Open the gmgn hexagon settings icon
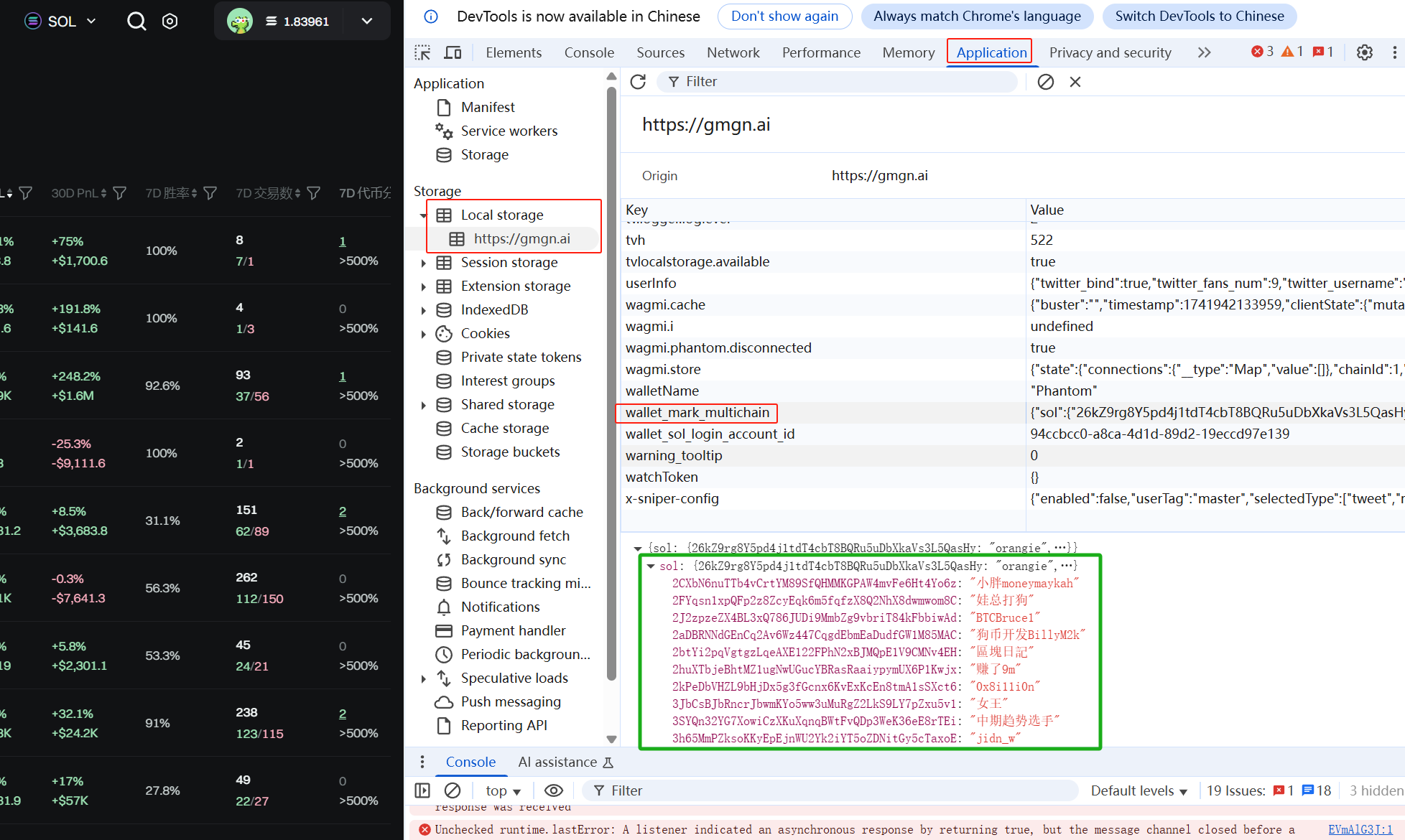The image size is (1405, 840). (170, 22)
